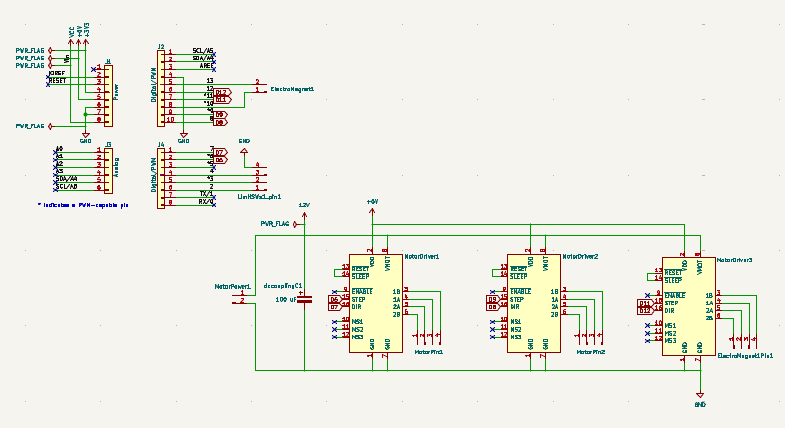The height and width of the screenshot is (428, 785).
Task: Click the ElectroMagnet1Pin1 label near MotorDriver3
Action: point(745,355)
